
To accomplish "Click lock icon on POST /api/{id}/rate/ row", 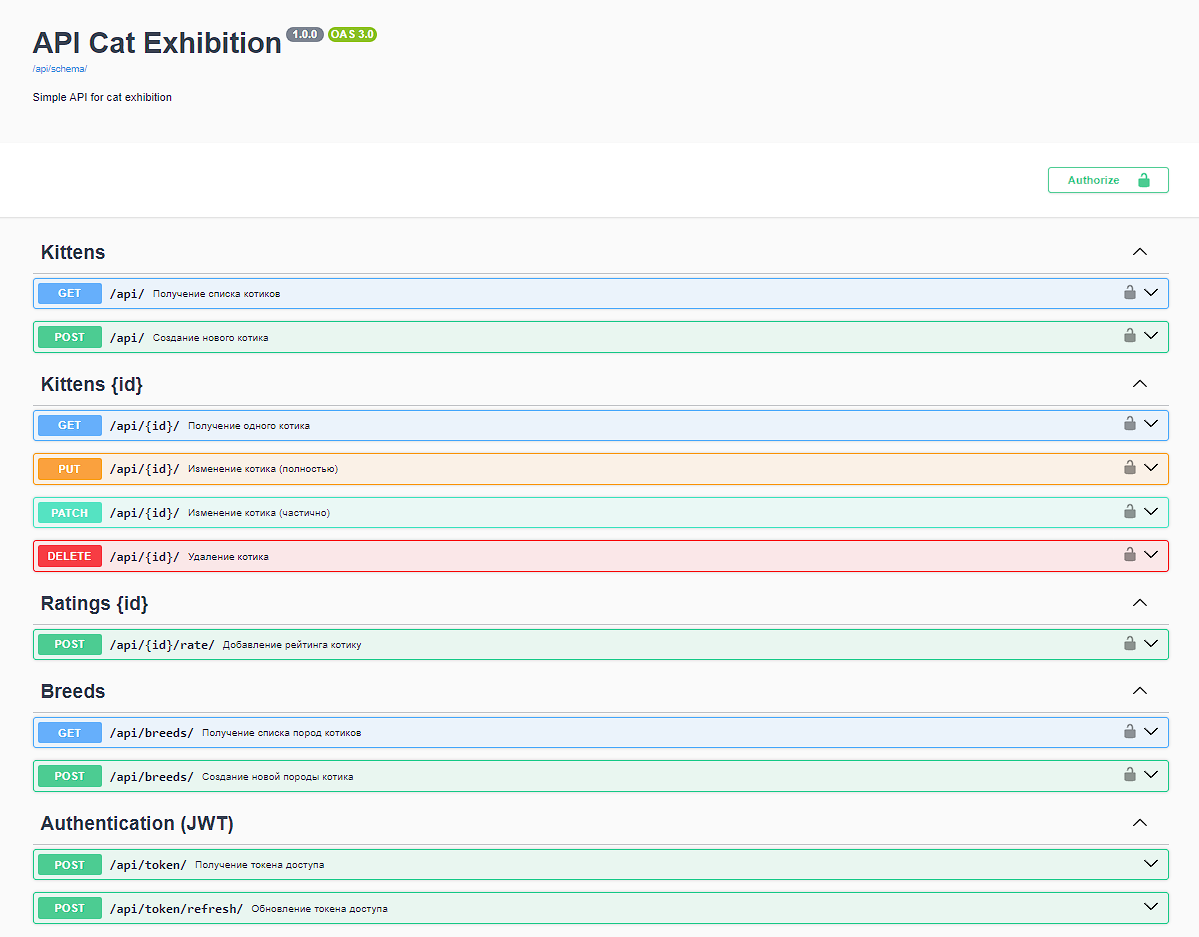I will click(x=1129, y=643).
